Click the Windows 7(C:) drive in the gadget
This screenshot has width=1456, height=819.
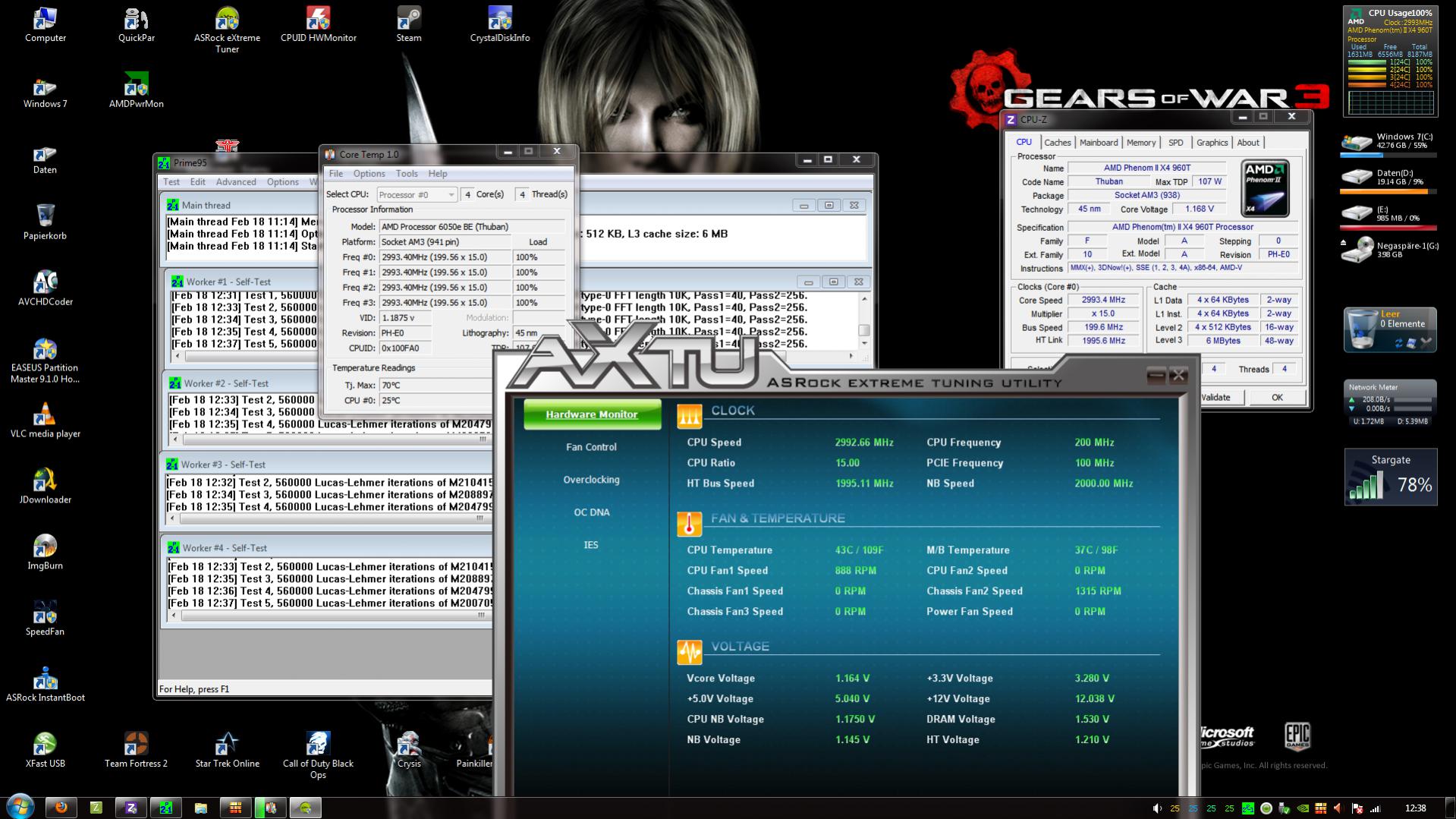(1388, 143)
